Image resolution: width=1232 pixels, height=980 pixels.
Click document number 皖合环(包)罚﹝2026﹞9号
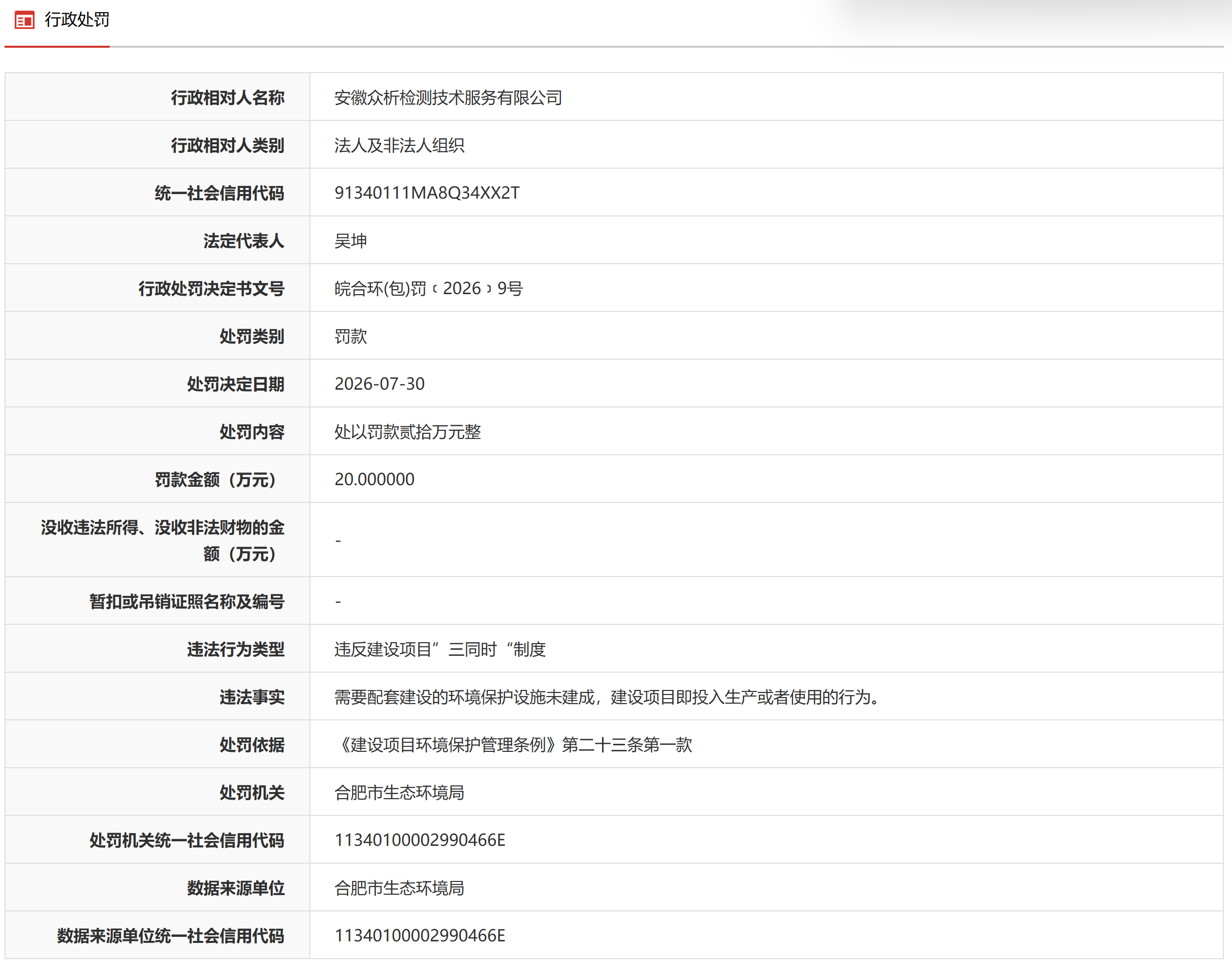coord(429,289)
